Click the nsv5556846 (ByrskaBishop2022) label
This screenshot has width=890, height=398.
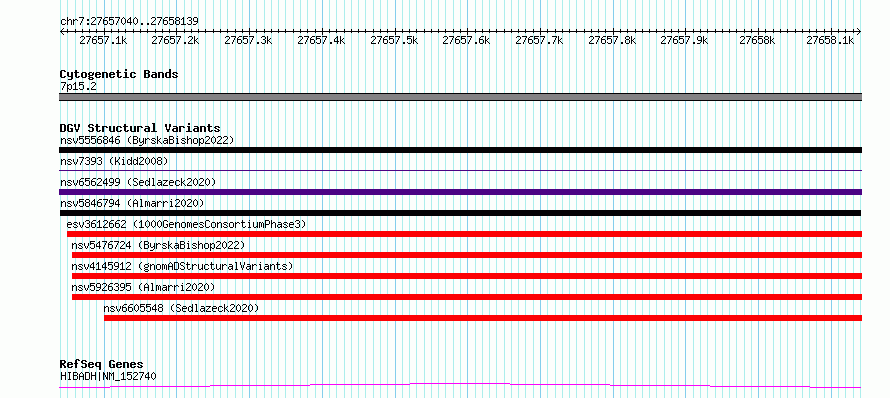[147, 140]
